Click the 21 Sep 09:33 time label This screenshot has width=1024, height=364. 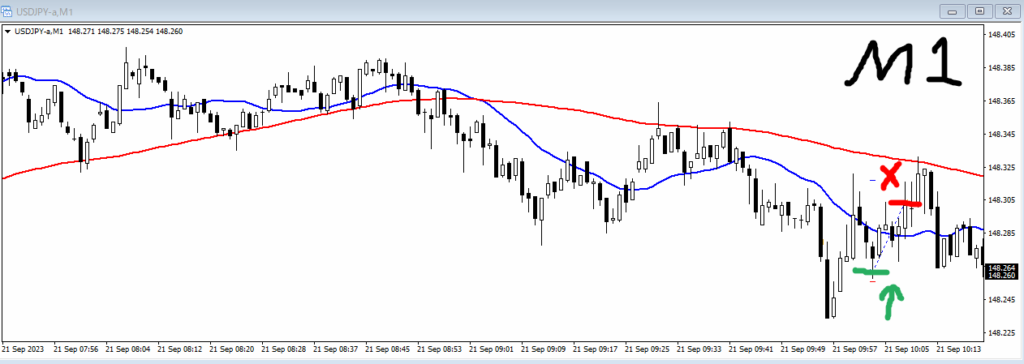699,349
